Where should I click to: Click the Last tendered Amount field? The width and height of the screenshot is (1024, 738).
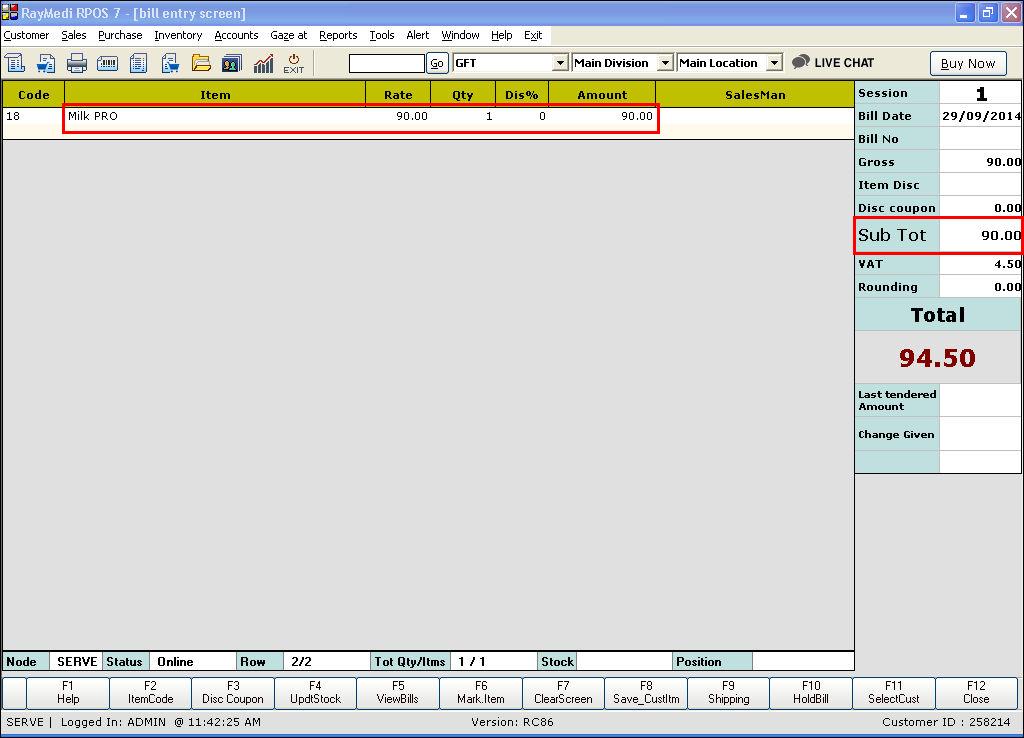980,400
